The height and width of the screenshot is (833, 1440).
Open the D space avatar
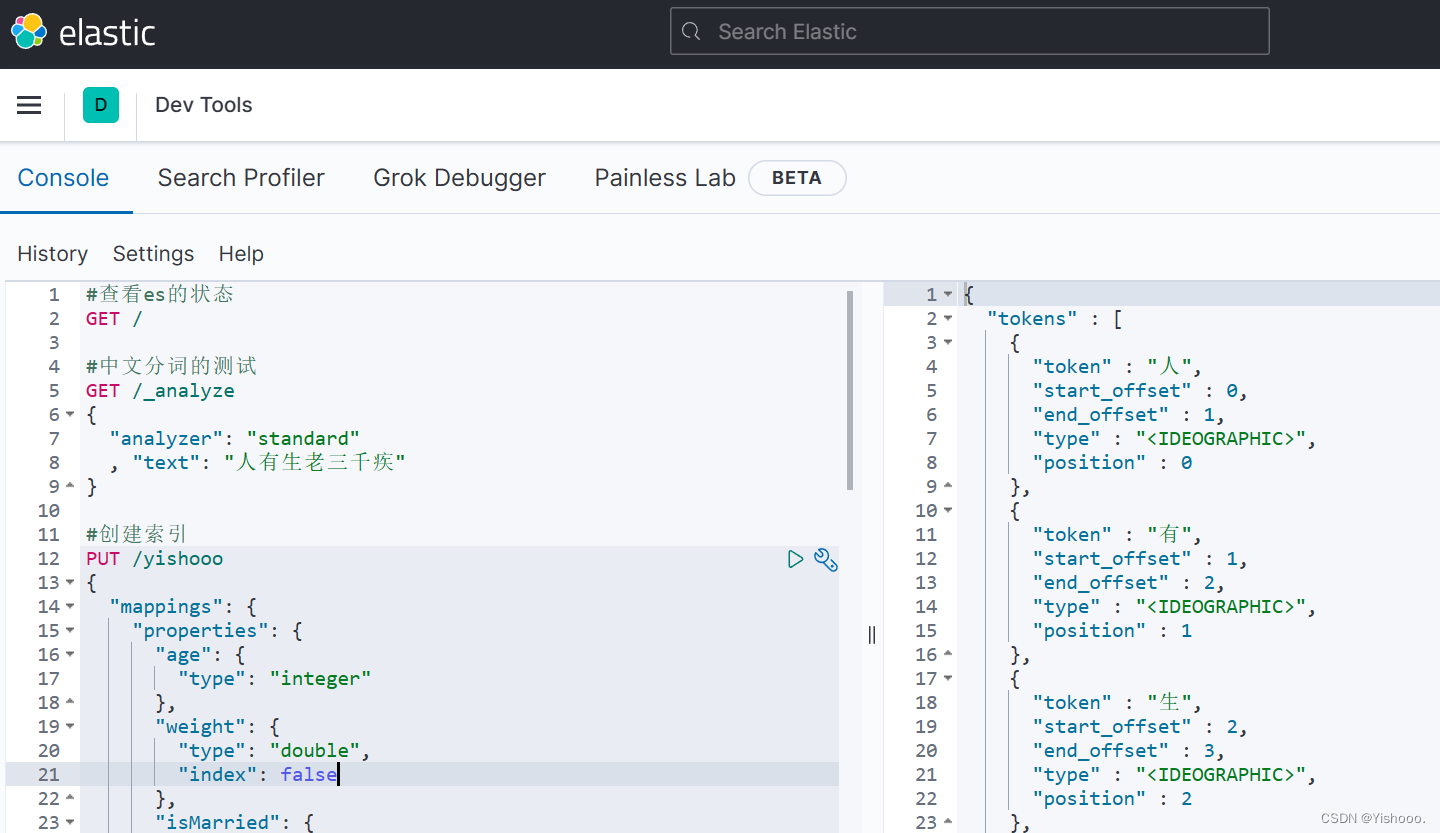pos(101,105)
